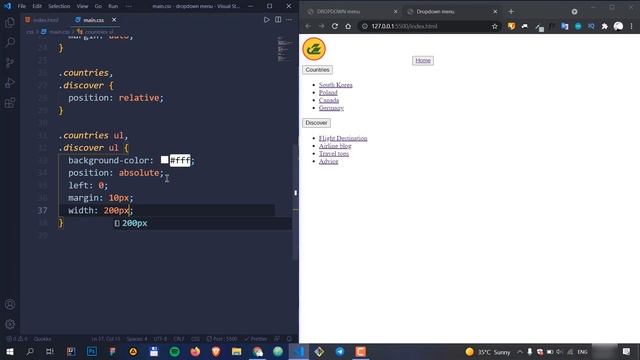Image resolution: width=640 pixels, height=360 pixels.
Task: Click Port 5500 in the status bar
Action: (222, 339)
